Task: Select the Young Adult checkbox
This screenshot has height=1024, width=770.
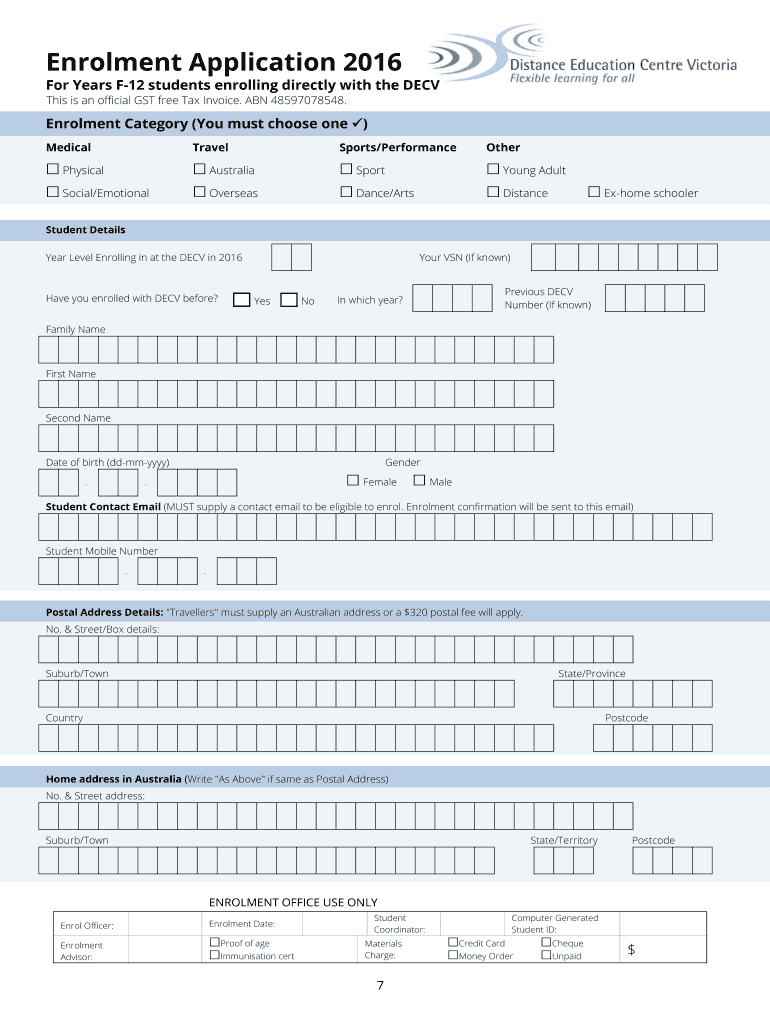Action: point(493,170)
